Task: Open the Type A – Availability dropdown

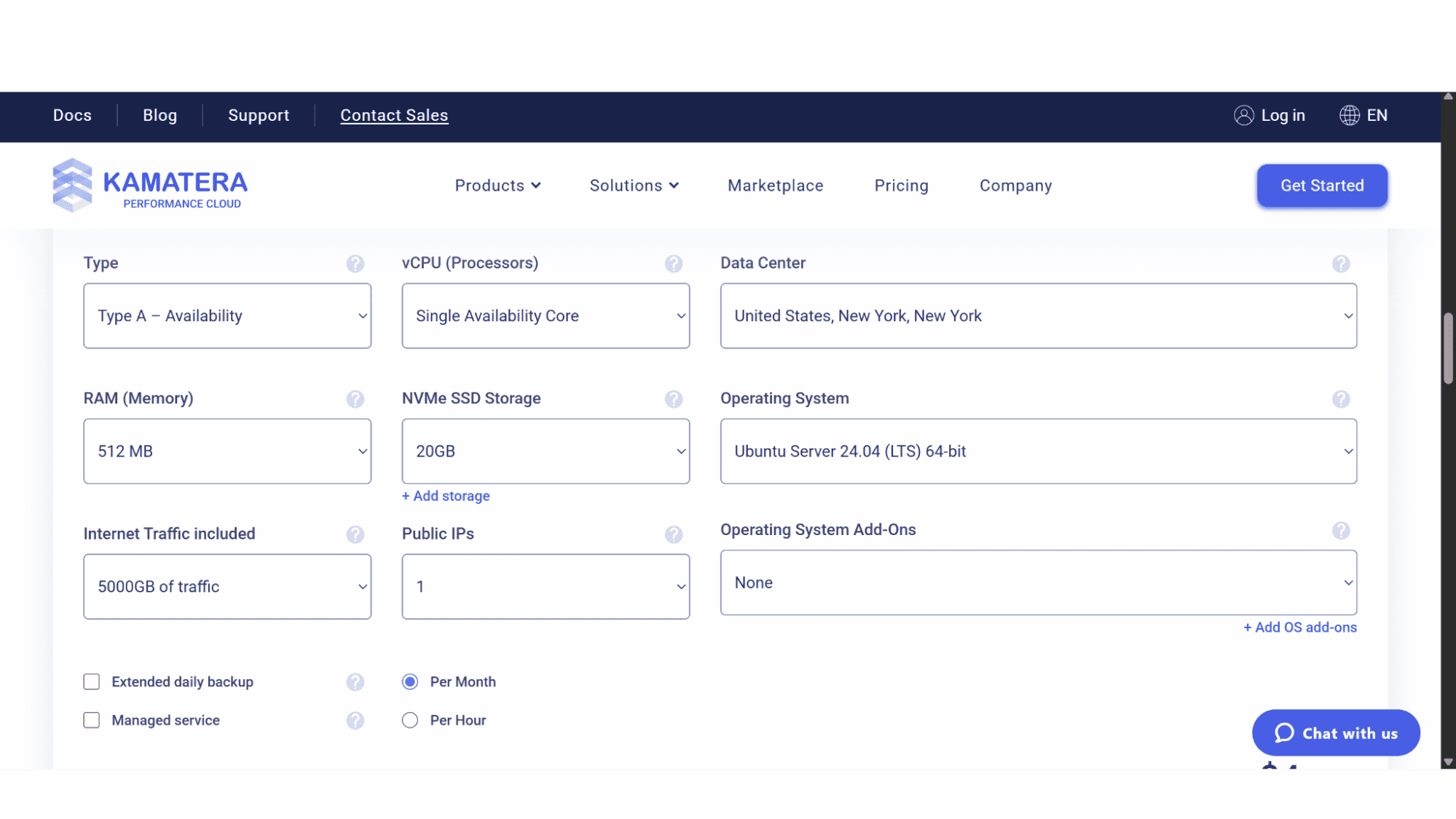Action: click(x=227, y=316)
